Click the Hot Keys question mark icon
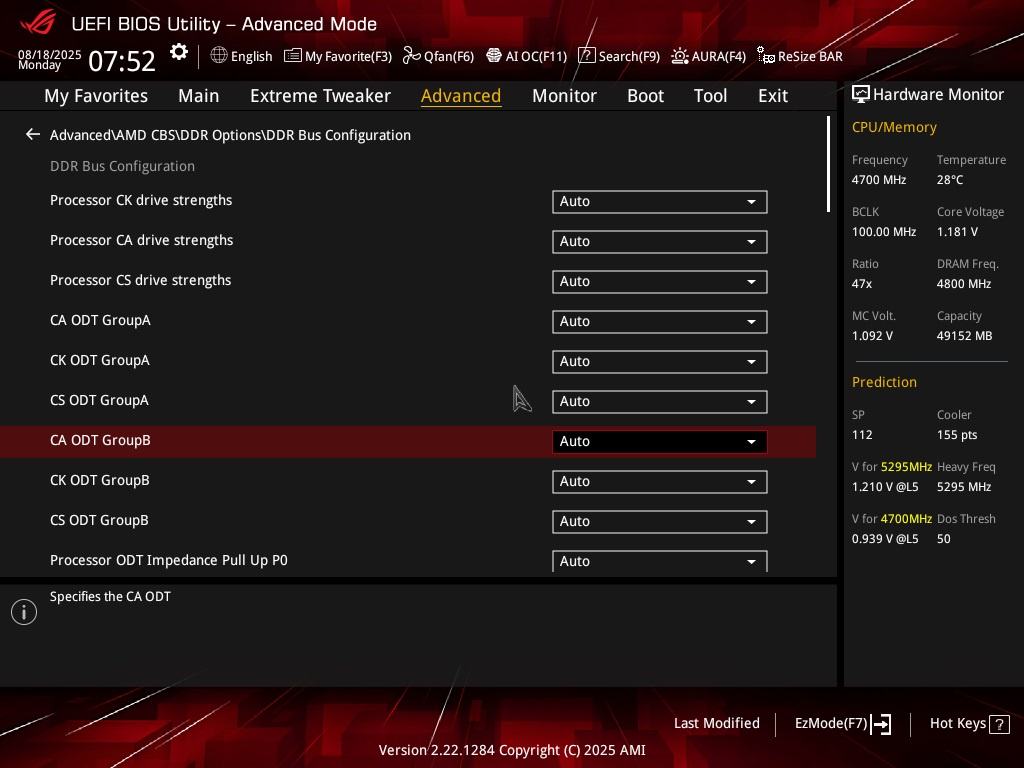 (999, 724)
